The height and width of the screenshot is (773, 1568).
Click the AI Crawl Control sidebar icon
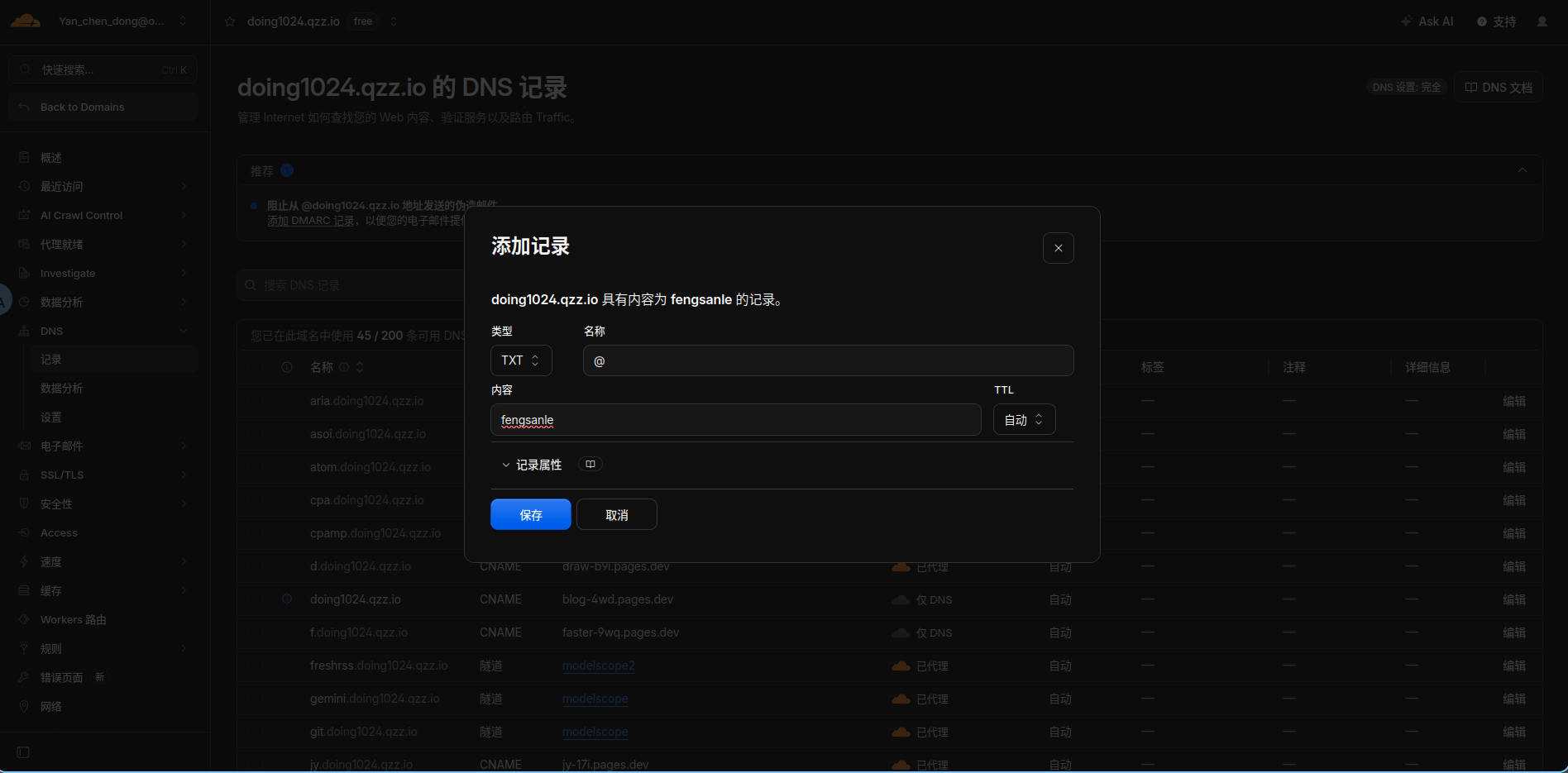24,215
